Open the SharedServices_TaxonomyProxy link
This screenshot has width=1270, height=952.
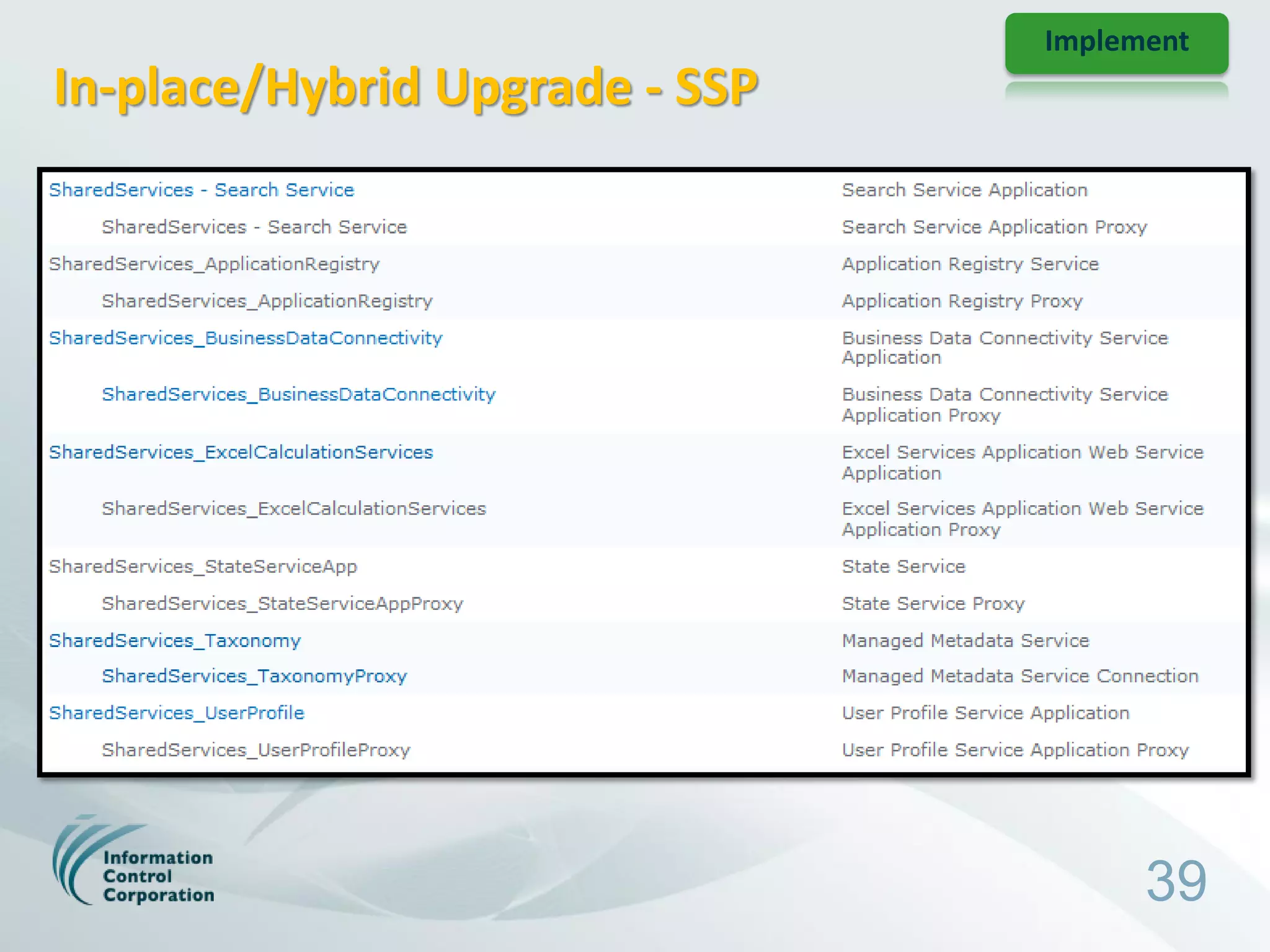coord(254,676)
